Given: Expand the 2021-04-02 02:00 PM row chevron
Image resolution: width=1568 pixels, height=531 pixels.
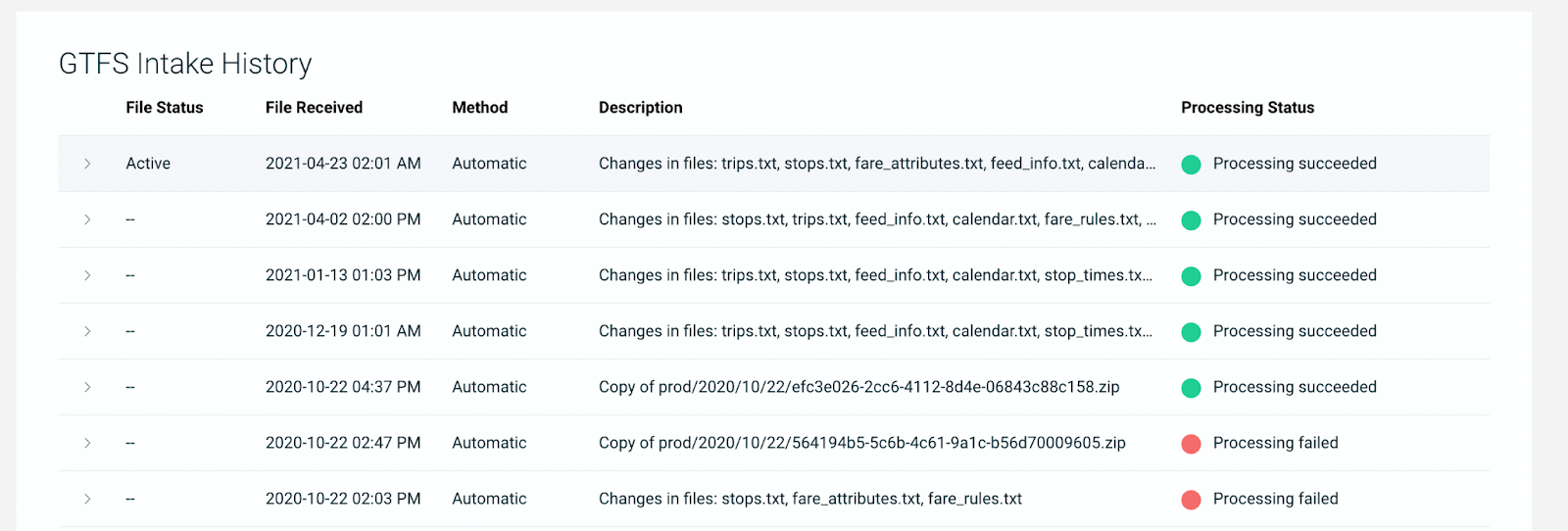Looking at the screenshot, I should (x=87, y=219).
